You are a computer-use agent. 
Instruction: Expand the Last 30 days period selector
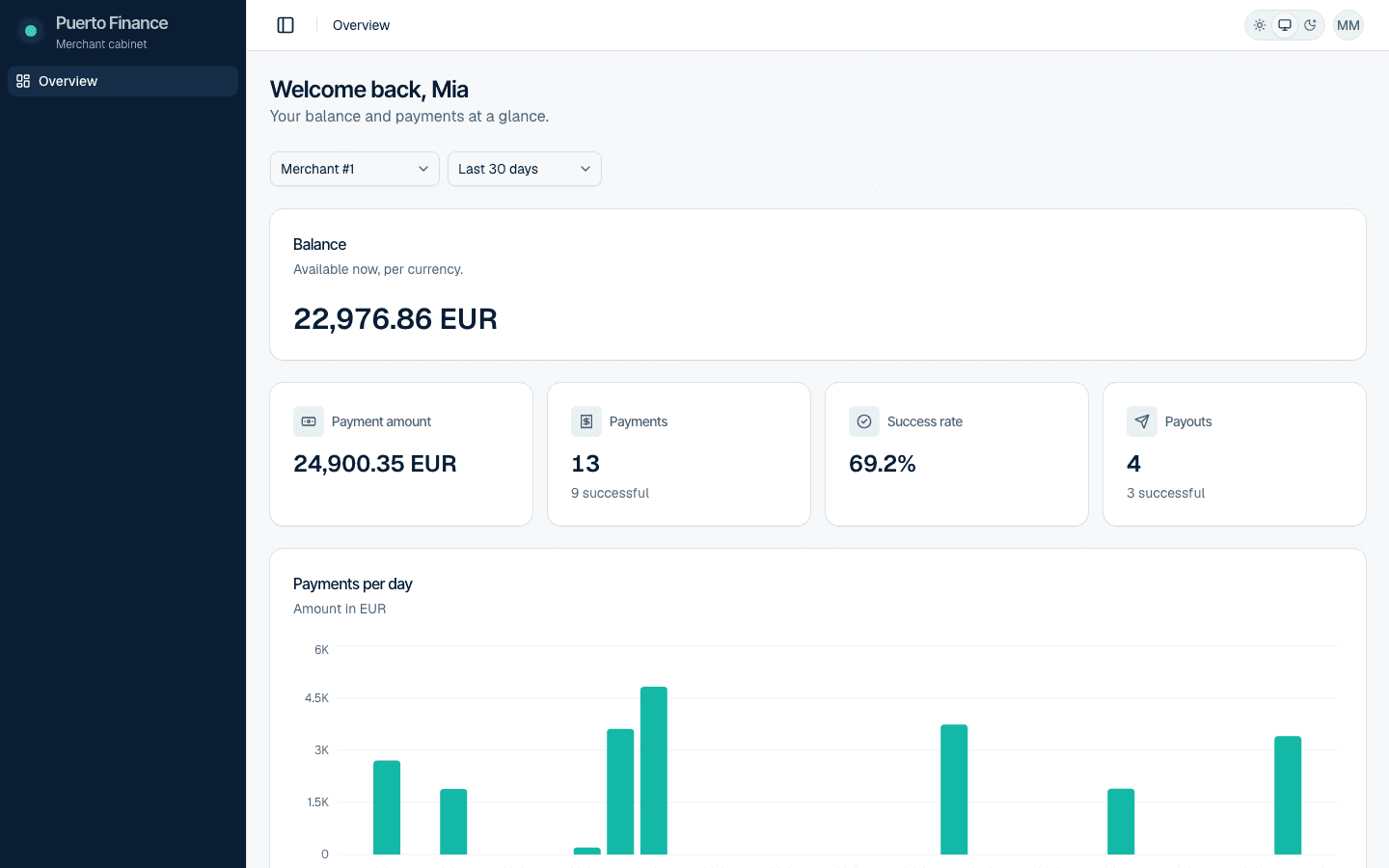tap(525, 169)
